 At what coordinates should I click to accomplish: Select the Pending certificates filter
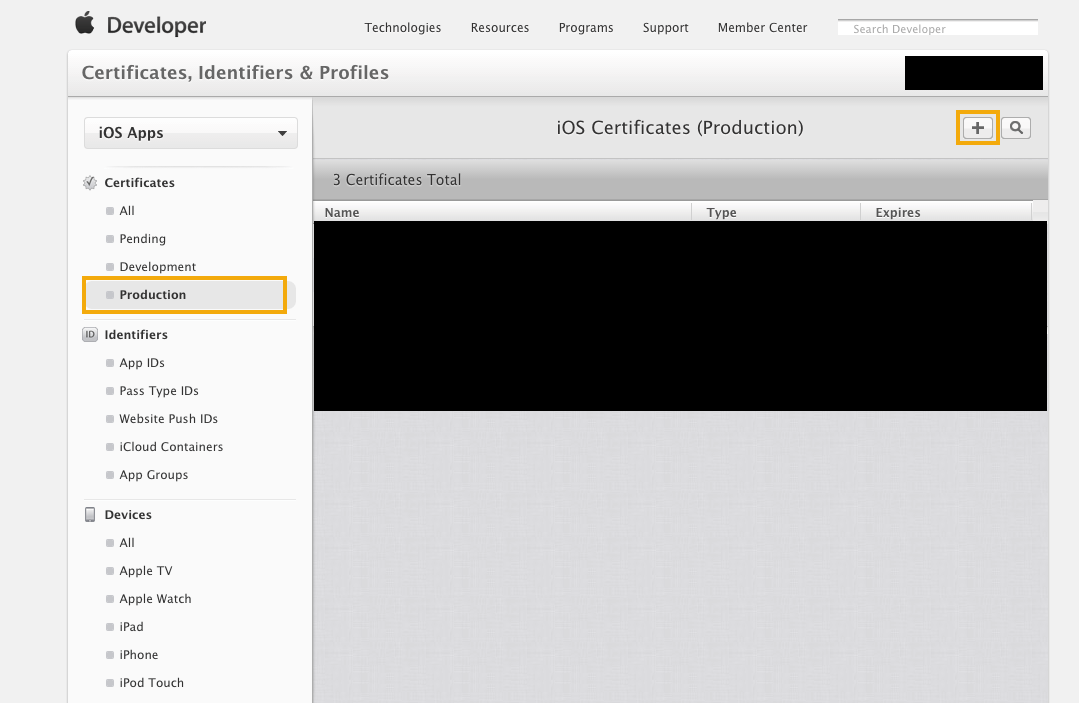(x=142, y=238)
